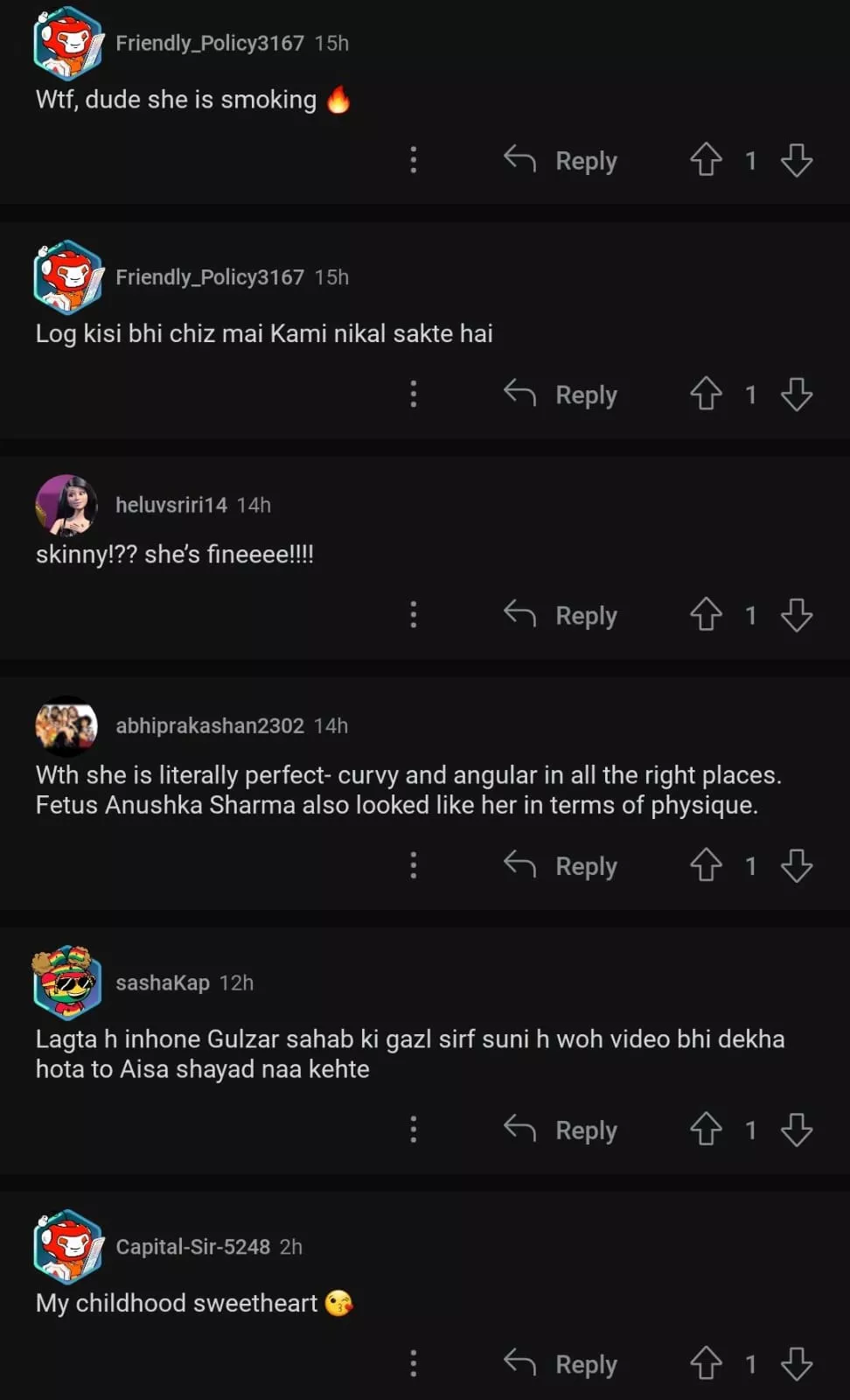Screen dimensions: 850x1400
Task: Downvote heluvsriri14's comment
Action: (797, 615)
